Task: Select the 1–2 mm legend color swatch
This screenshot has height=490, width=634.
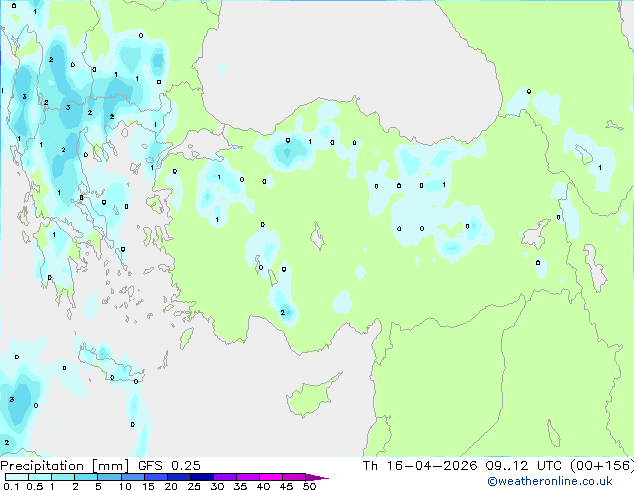Action: tap(63, 477)
